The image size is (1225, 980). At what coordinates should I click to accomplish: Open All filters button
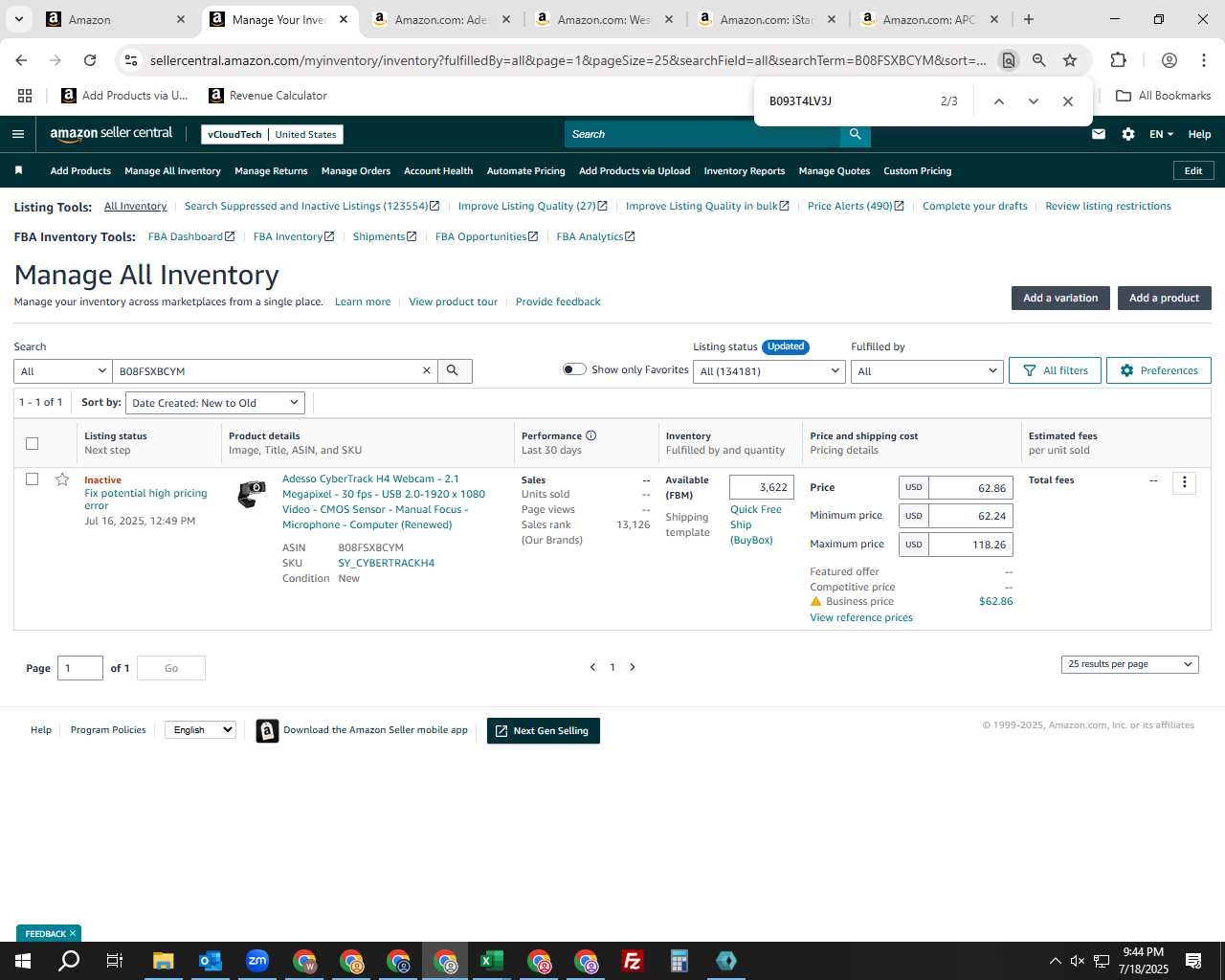[1055, 370]
